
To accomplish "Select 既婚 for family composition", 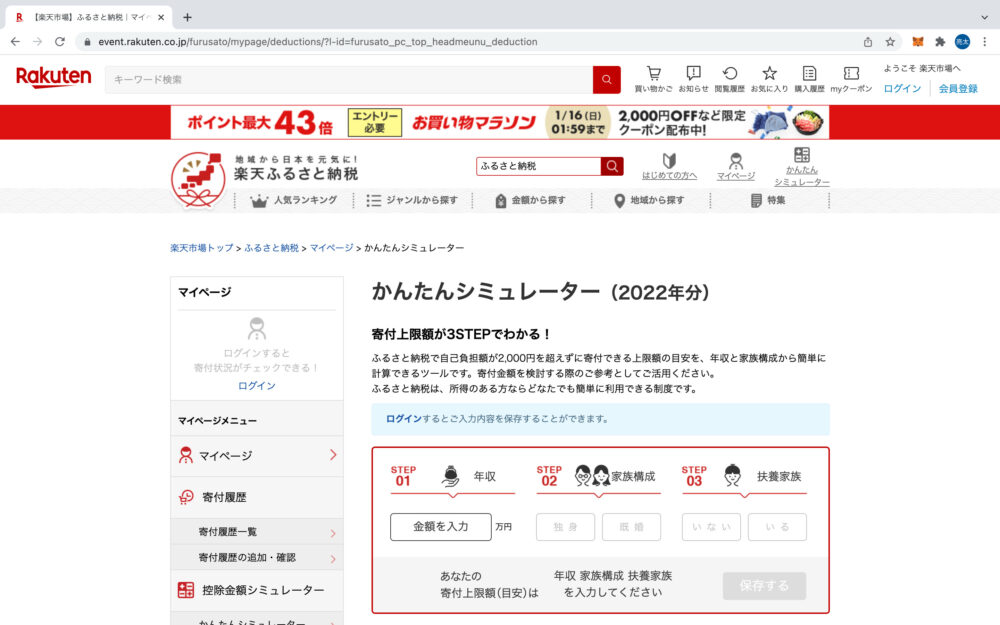I will tap(631, 527).
